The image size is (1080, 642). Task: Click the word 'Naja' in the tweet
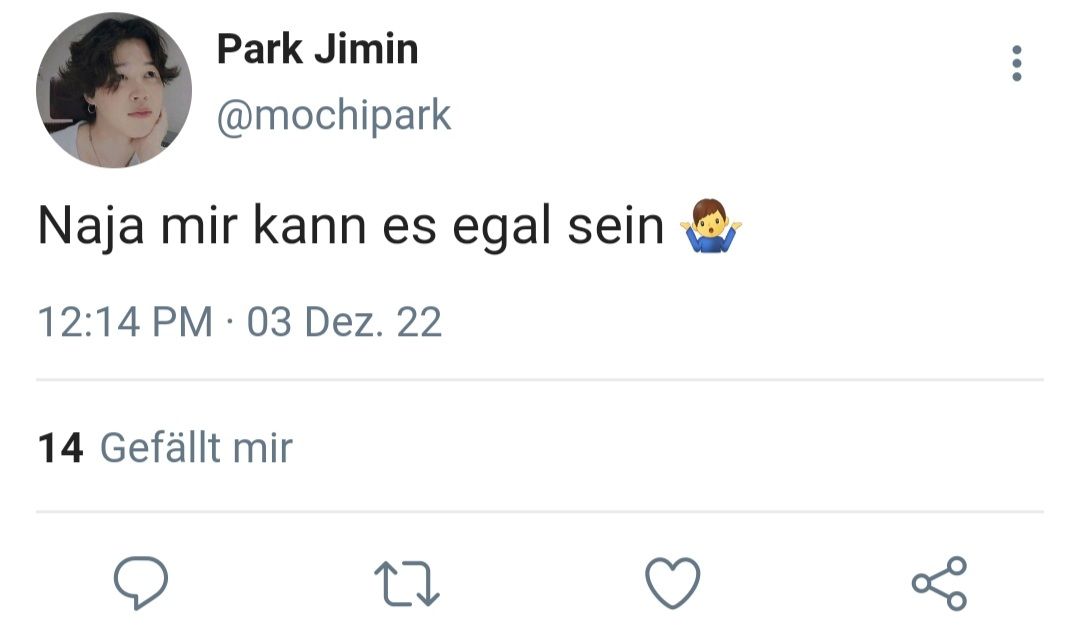91,226
